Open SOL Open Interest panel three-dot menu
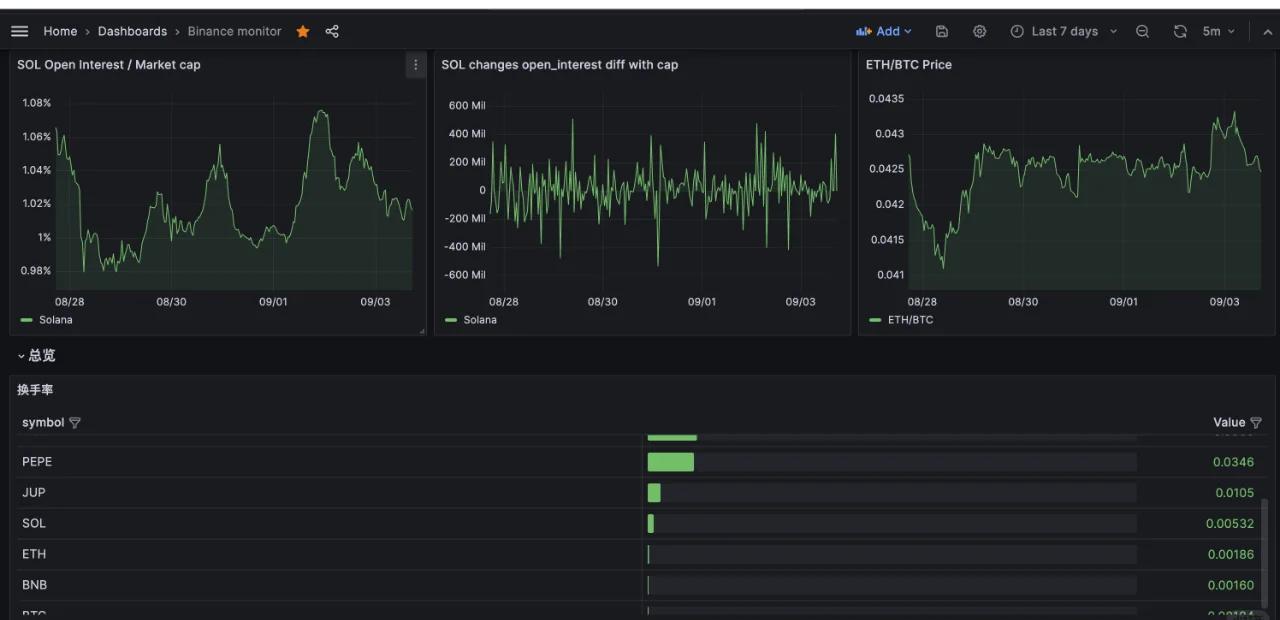The image size is (1280, 620). click(415, 65)
